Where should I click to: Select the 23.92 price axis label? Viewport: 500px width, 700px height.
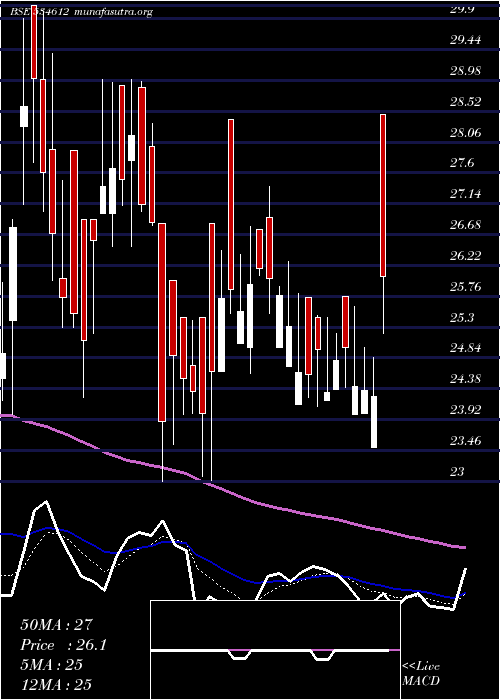point(466,410)
